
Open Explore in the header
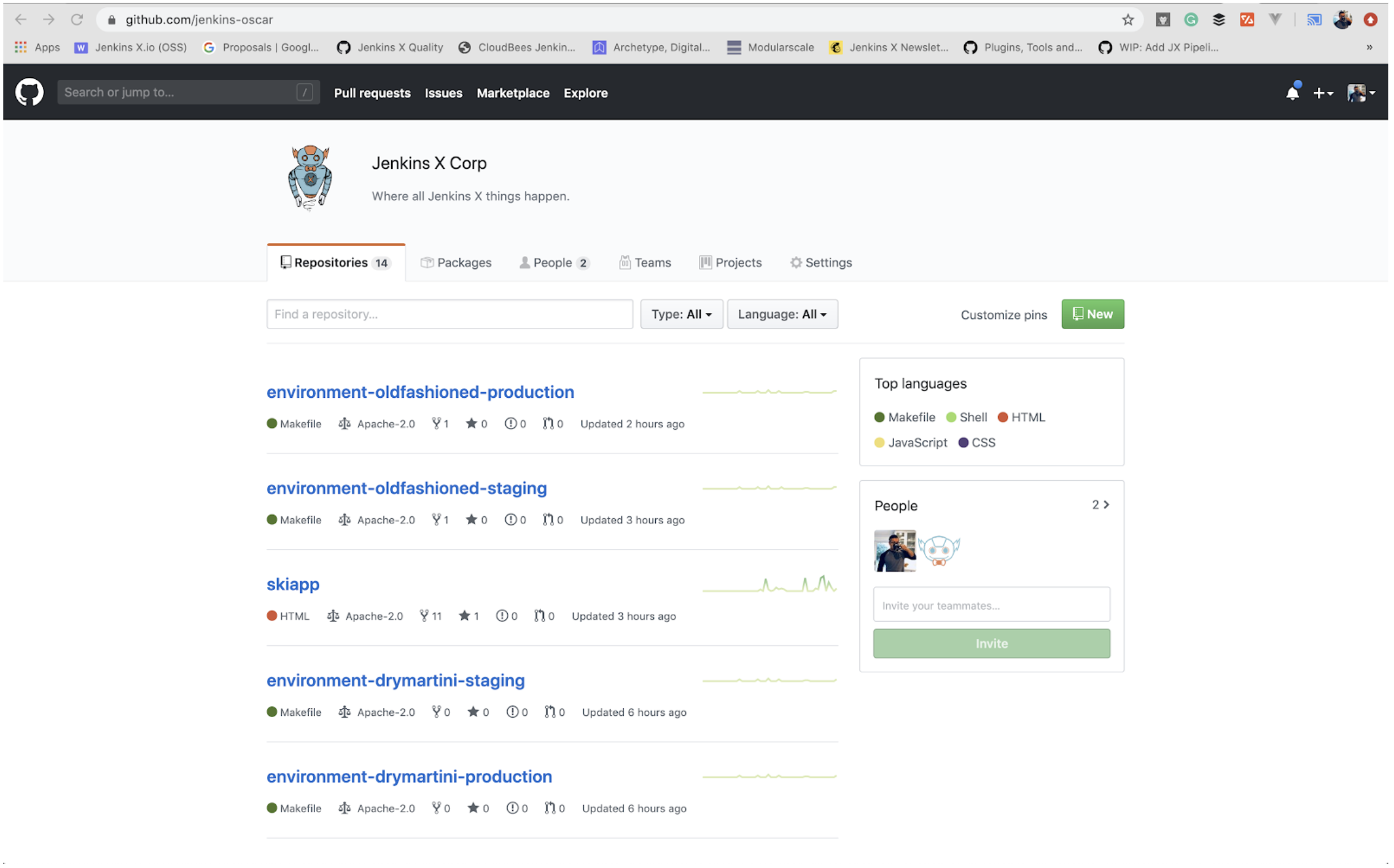pos(586,93)
